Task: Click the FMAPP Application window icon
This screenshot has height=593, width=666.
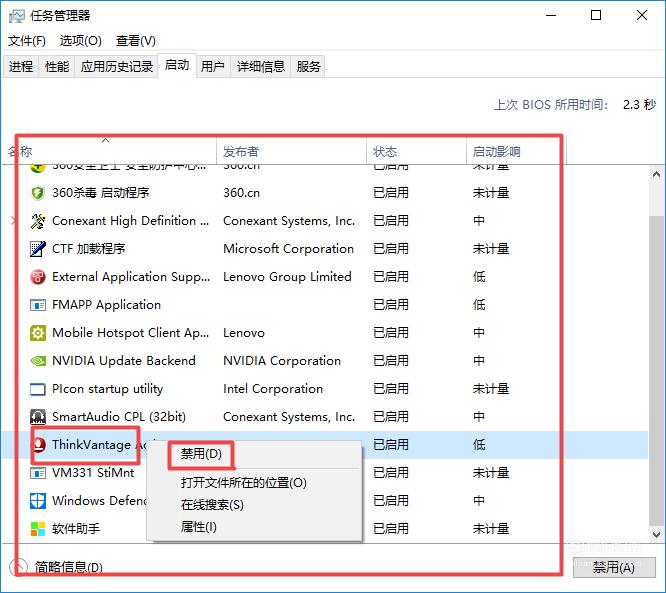Action: pos(38,305)
